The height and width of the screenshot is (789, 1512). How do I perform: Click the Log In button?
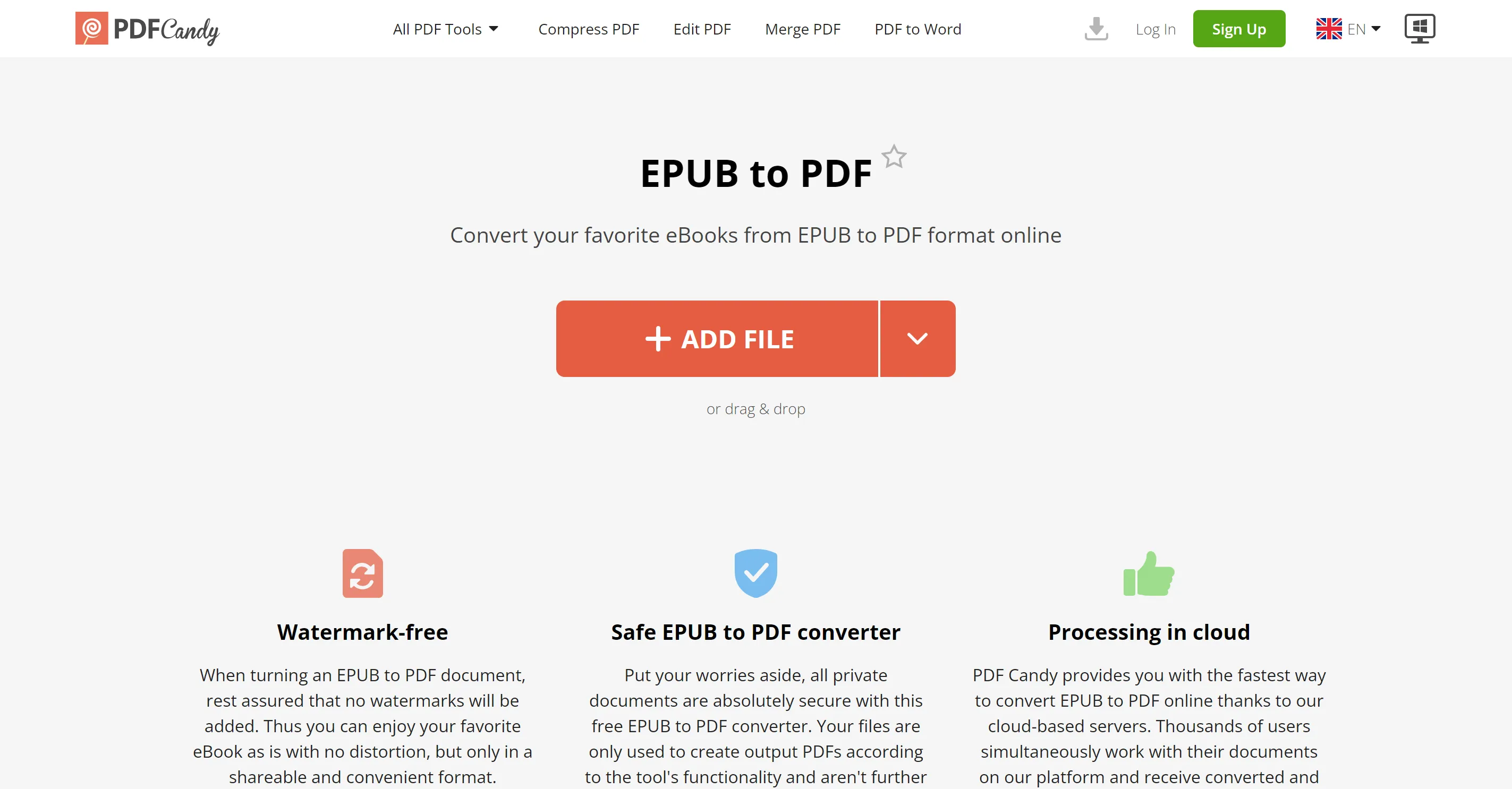click(x=1155, y=28)
